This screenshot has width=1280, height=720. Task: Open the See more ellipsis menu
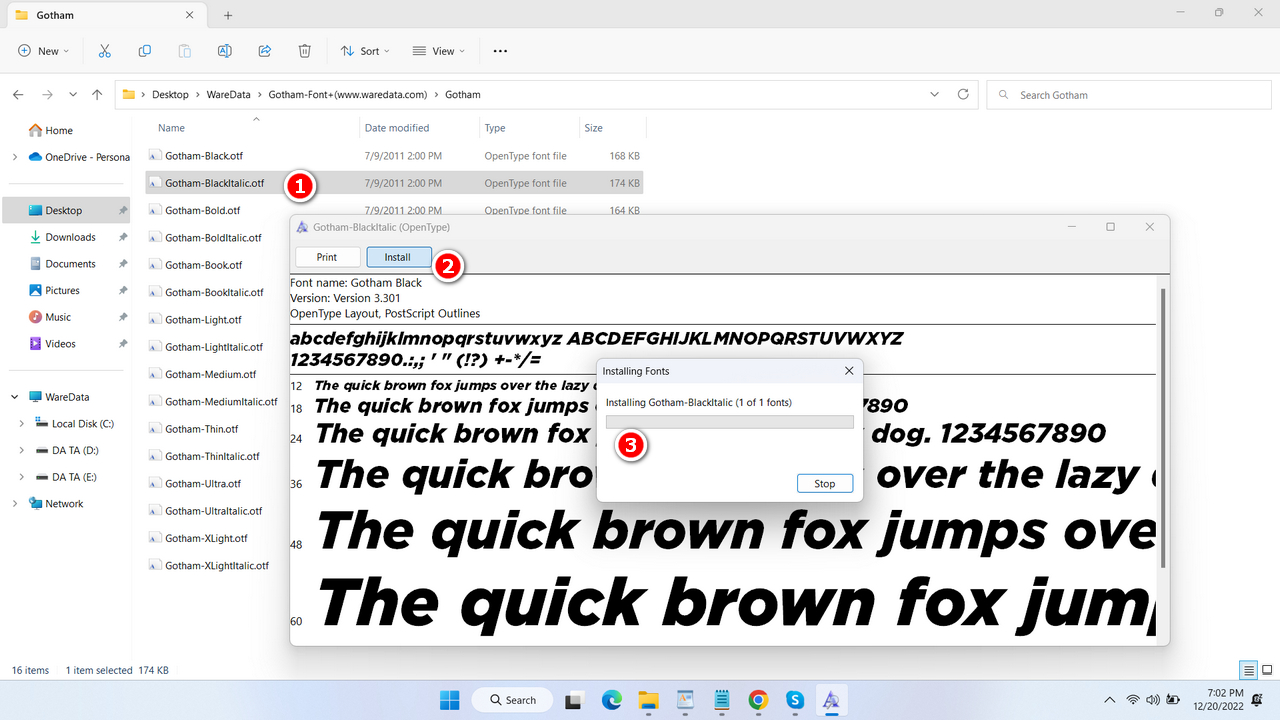coord(499,50)
